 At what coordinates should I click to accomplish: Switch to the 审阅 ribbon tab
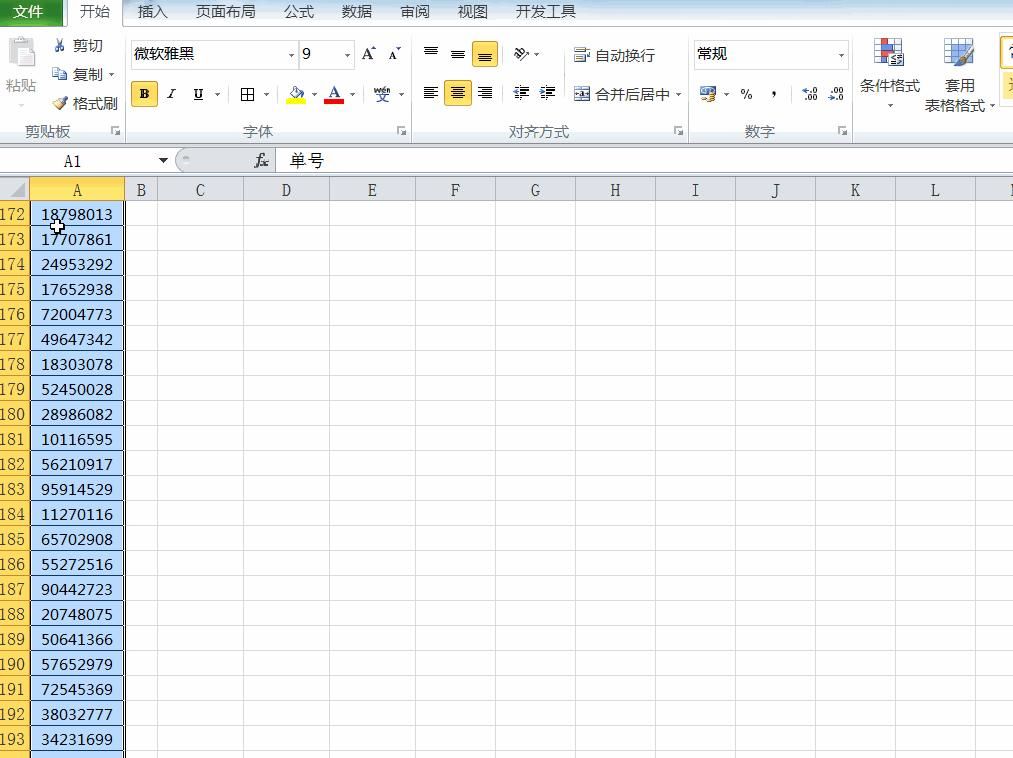tap(415, 12)
